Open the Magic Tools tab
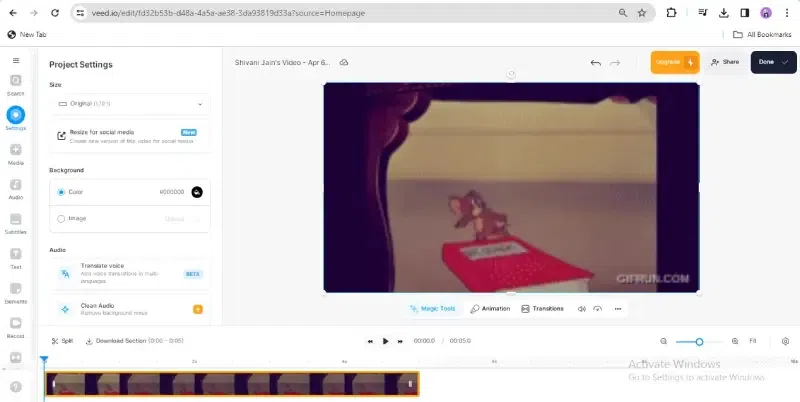This screenshot has width=800, height=402. (433, 309)
